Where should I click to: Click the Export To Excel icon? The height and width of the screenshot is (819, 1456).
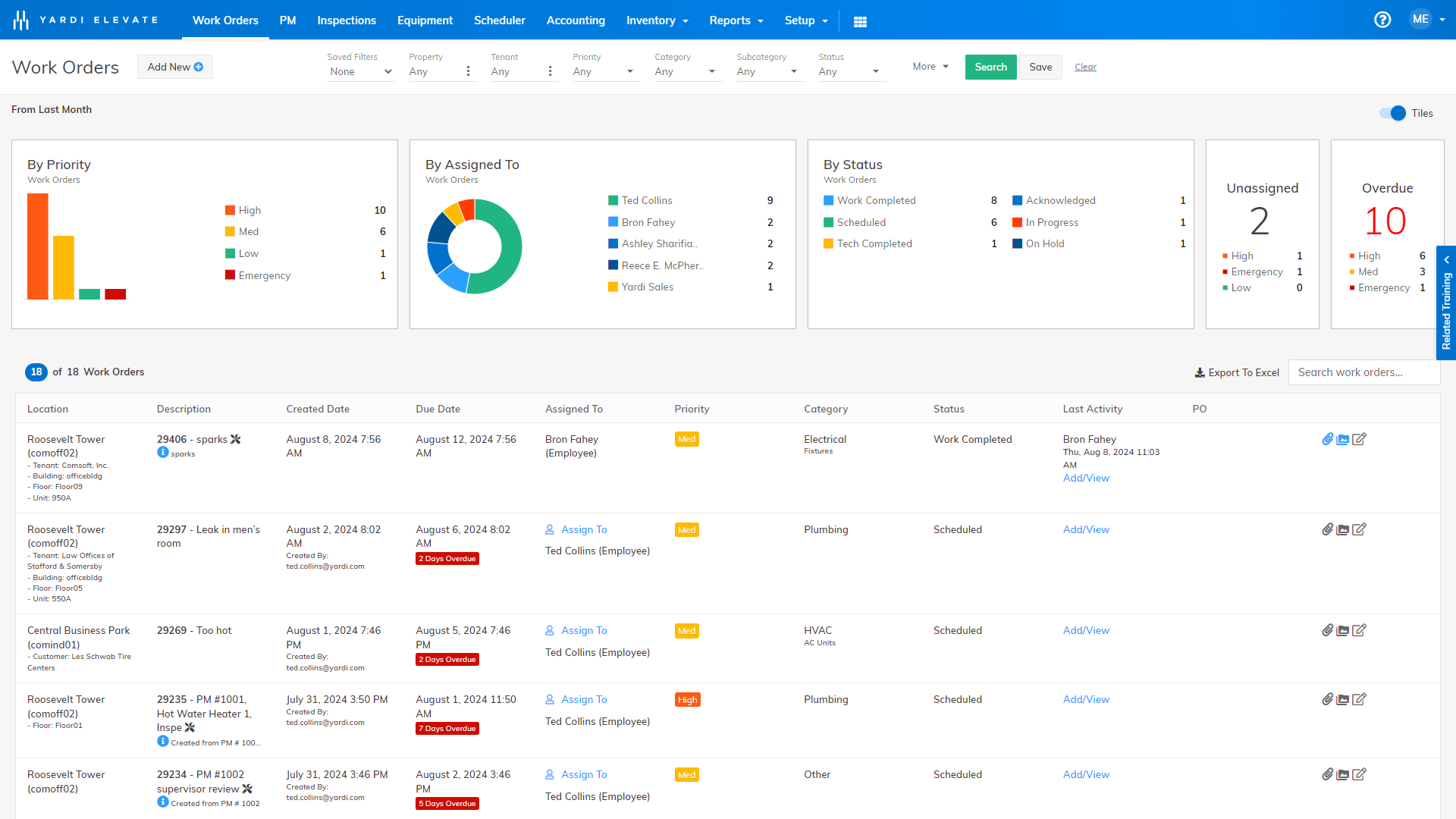[x=1200, y=372]
